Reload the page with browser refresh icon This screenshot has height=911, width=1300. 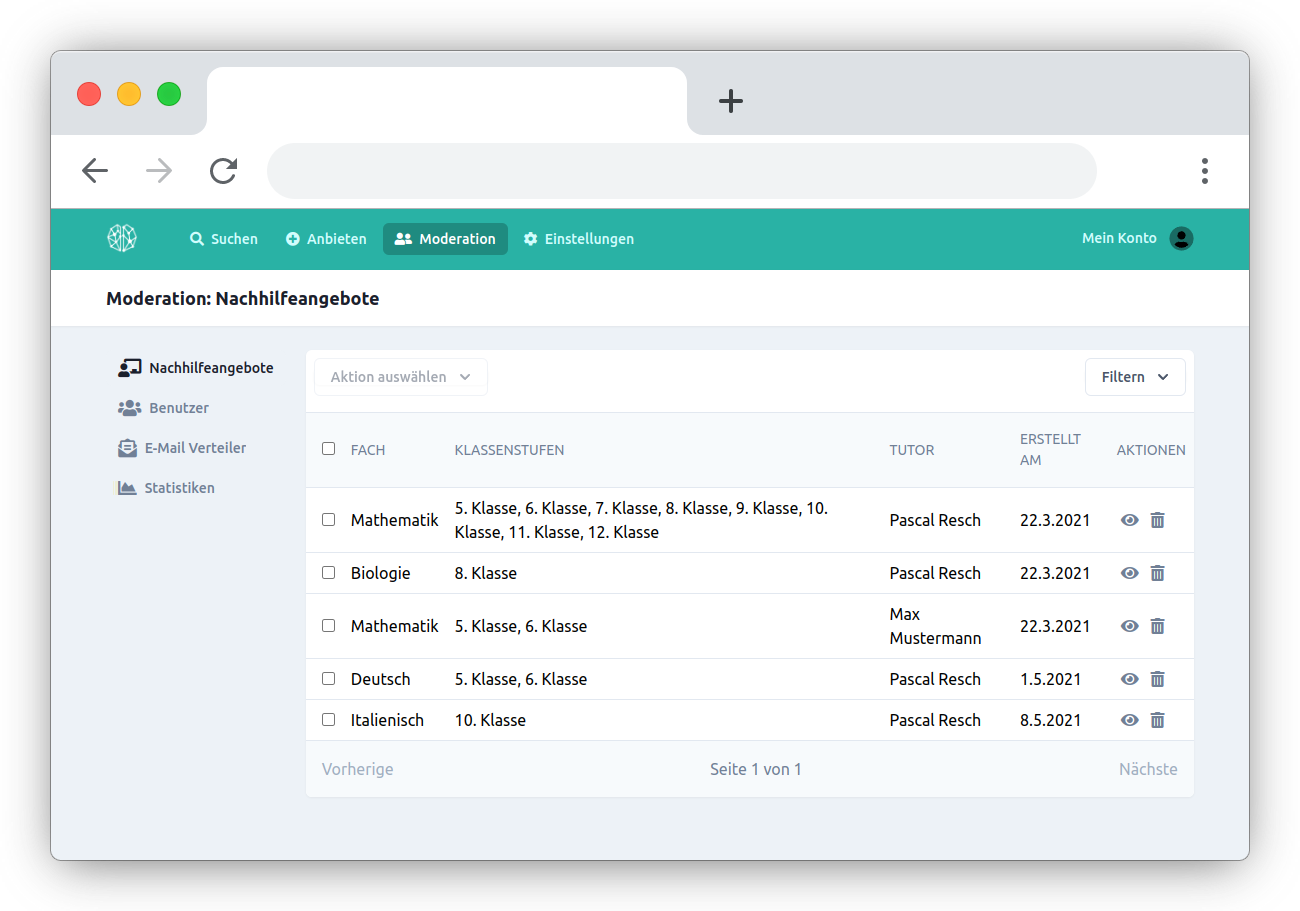(x=223, y=171)
